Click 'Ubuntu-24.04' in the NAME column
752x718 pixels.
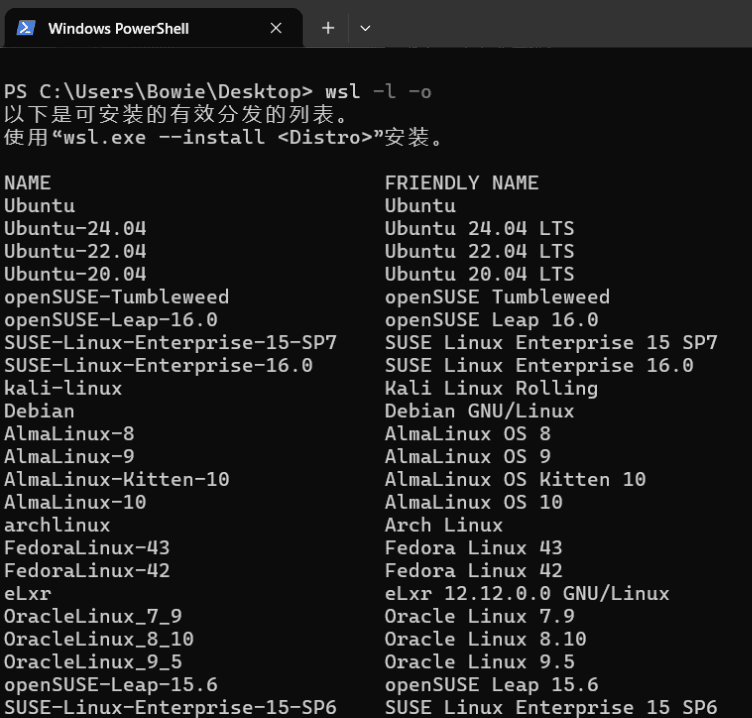tap(75, 228)
